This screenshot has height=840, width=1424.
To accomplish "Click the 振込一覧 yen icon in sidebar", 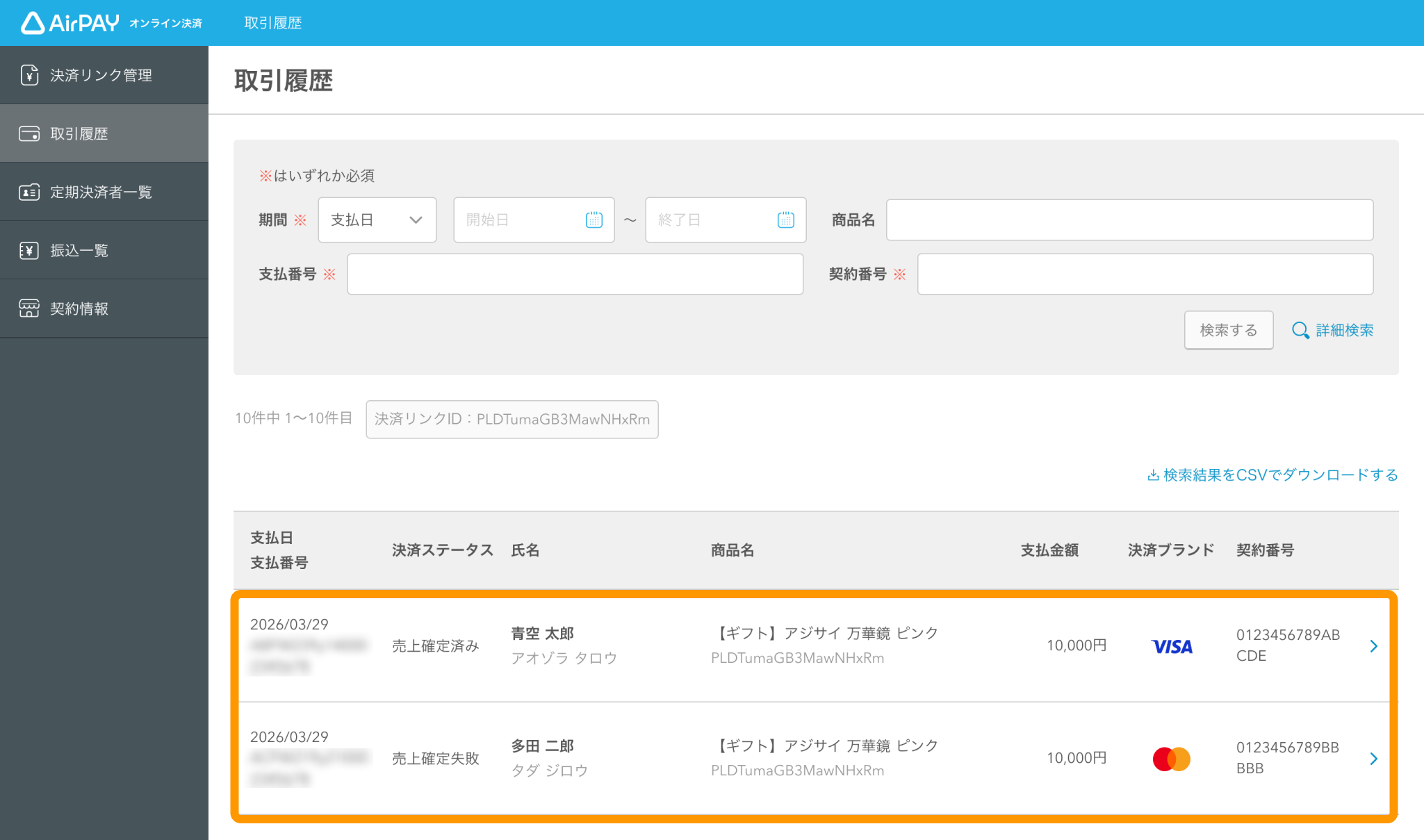I will pyautogui.click(x=29, y=250).
